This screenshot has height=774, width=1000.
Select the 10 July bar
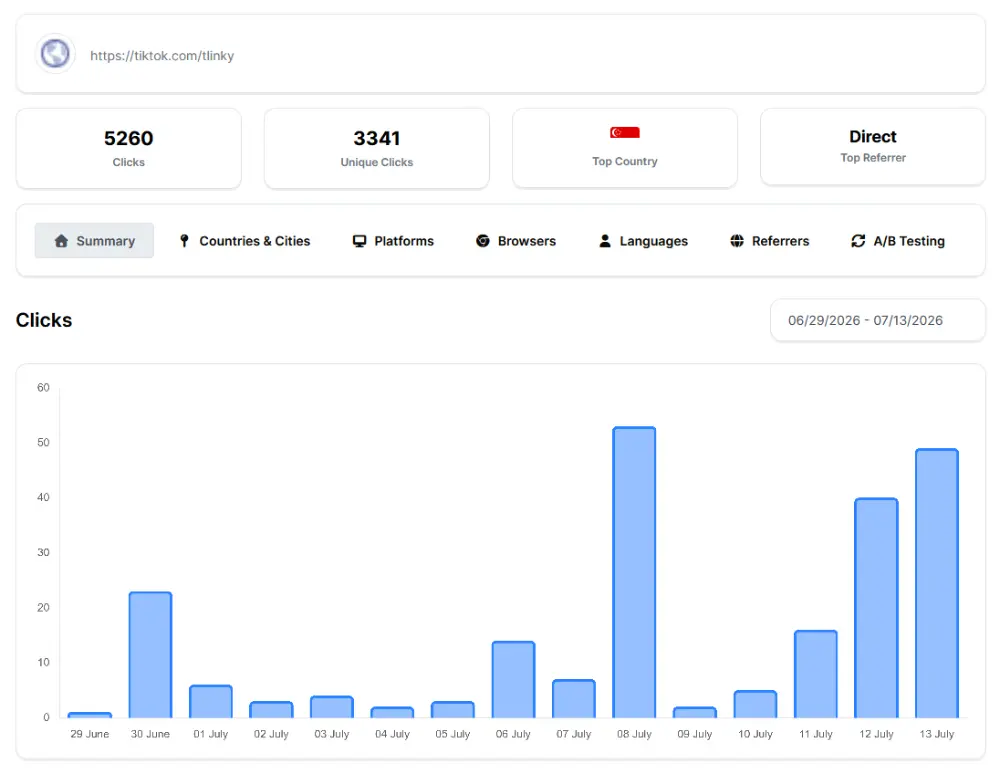756,704
